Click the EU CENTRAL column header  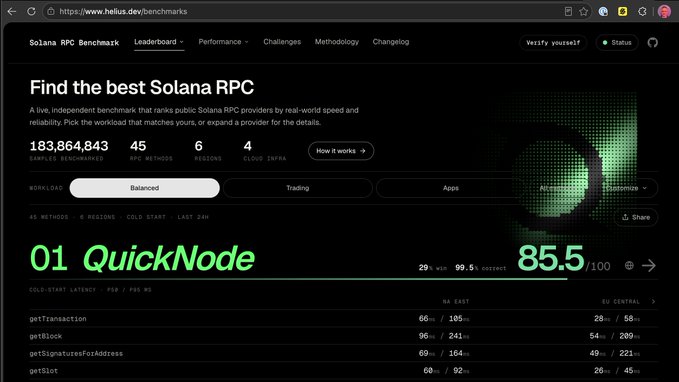(x=621, y=301)
